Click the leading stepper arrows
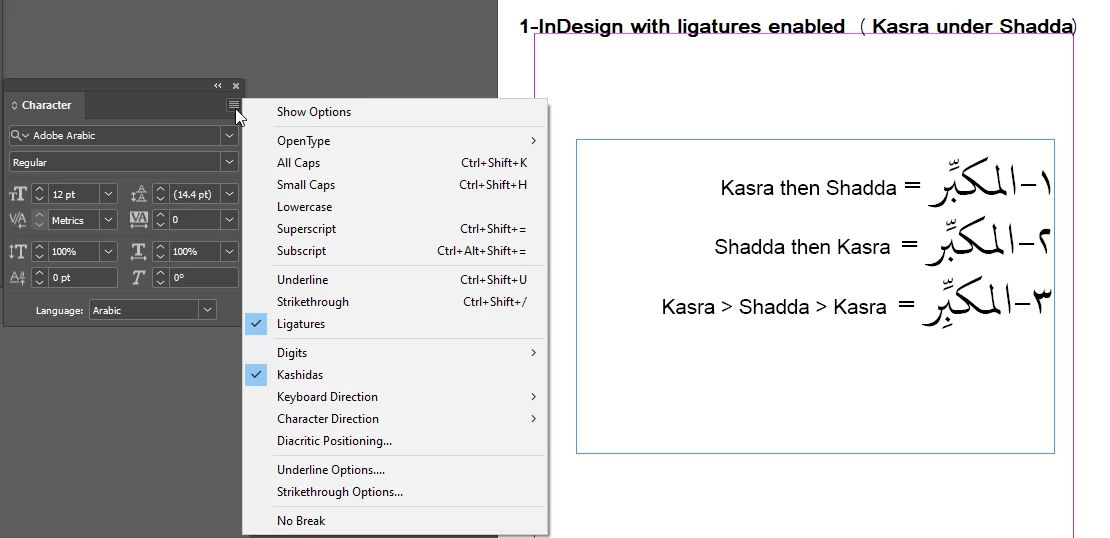 click(161, 193)
